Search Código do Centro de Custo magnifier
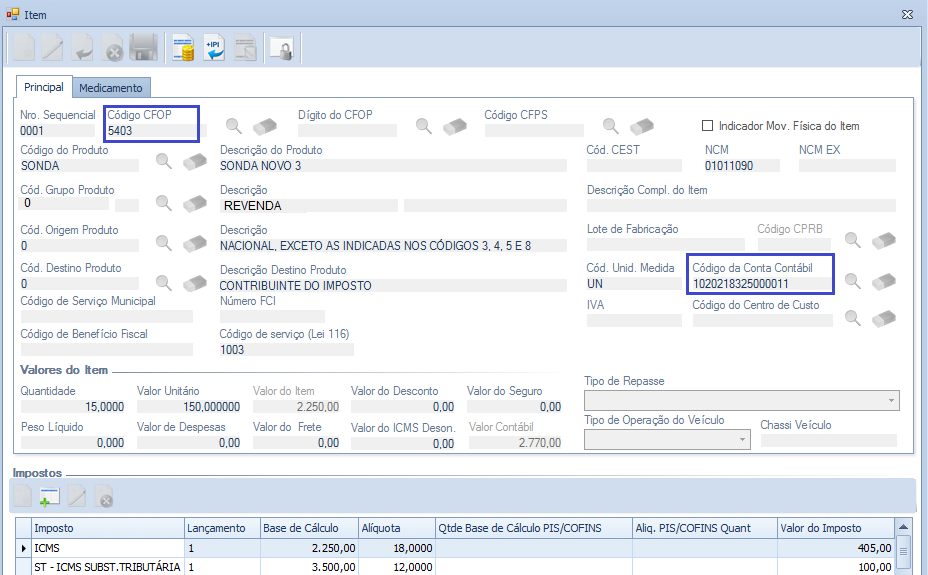The image size is (928, 575). pyautogui.click(x=853, y=318)
